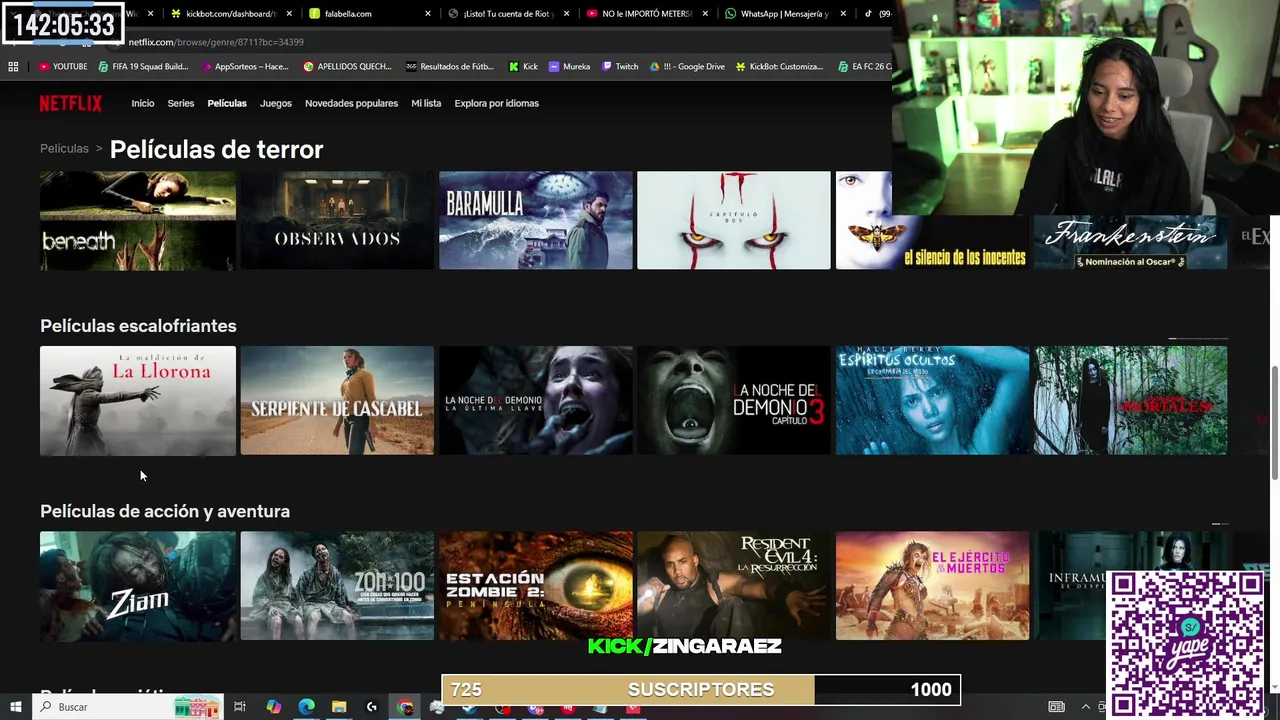Screen dimensions: 1280x720
Task: Open APELLIDOS QUECHUA bookmark
Action: pyautogui.click(x=347, y=66)
